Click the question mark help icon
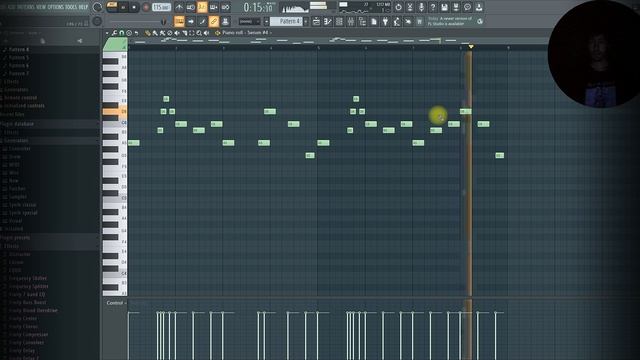The width and height of the screenshot is (640, 360). pos(433,7)
